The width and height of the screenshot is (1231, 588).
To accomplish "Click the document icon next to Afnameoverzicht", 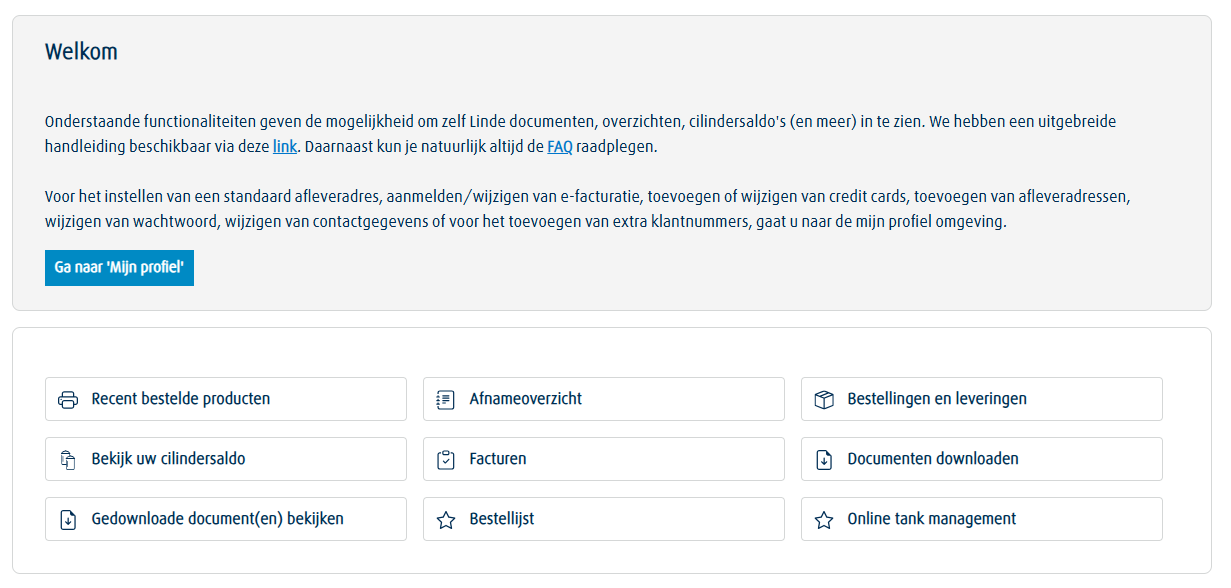I will 446,398.
